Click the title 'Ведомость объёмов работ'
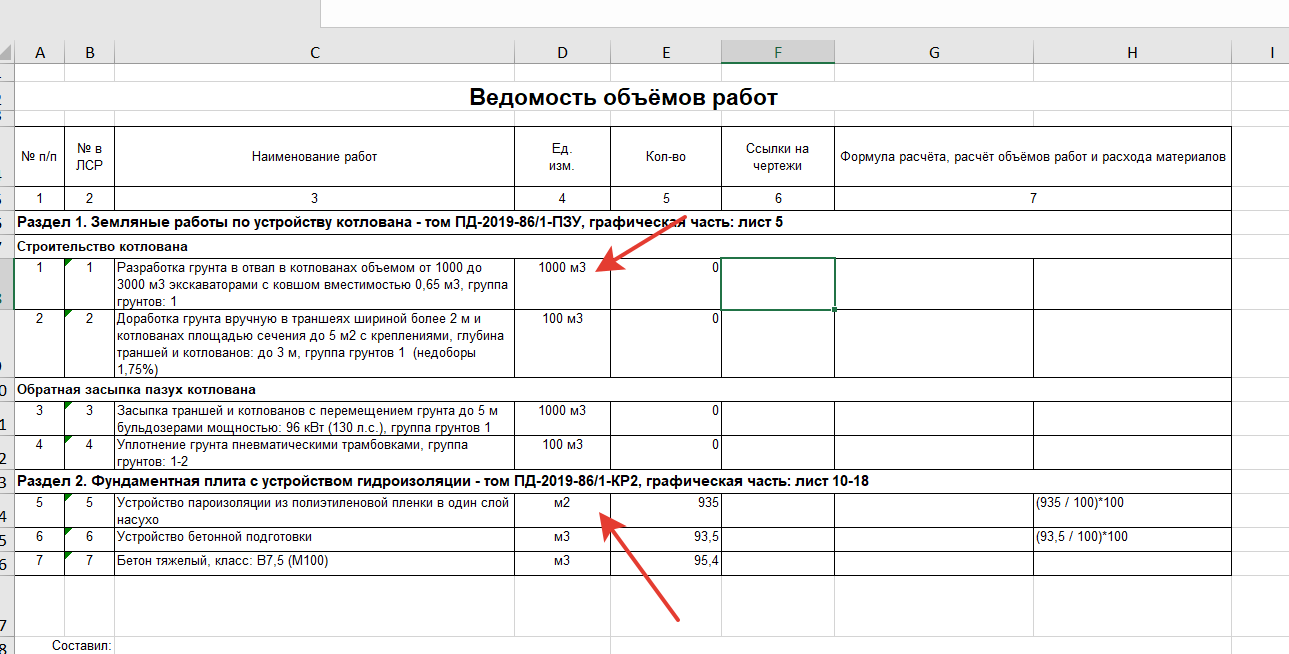Screen dimensions: 1289x654 pos(623,97)
